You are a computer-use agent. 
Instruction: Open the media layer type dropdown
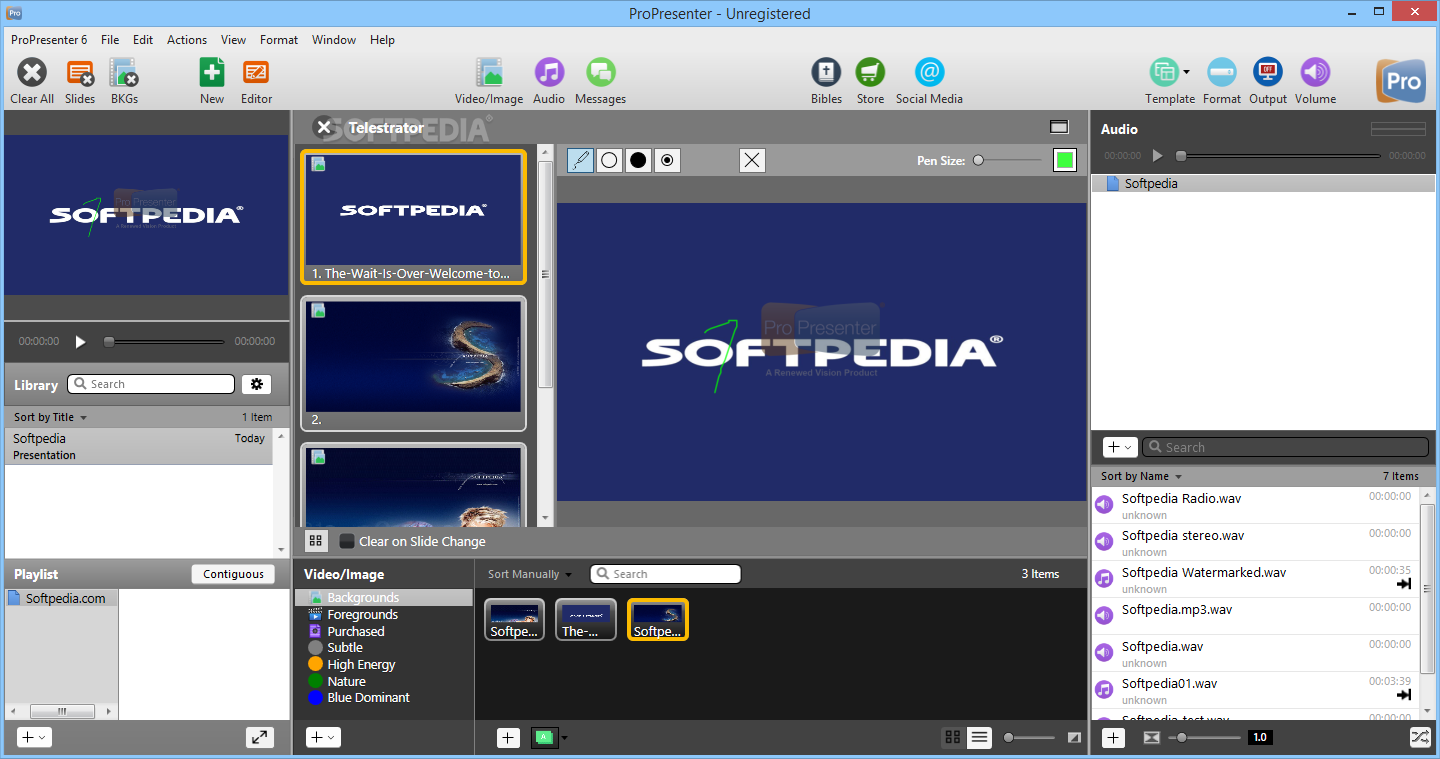[564, 738]
